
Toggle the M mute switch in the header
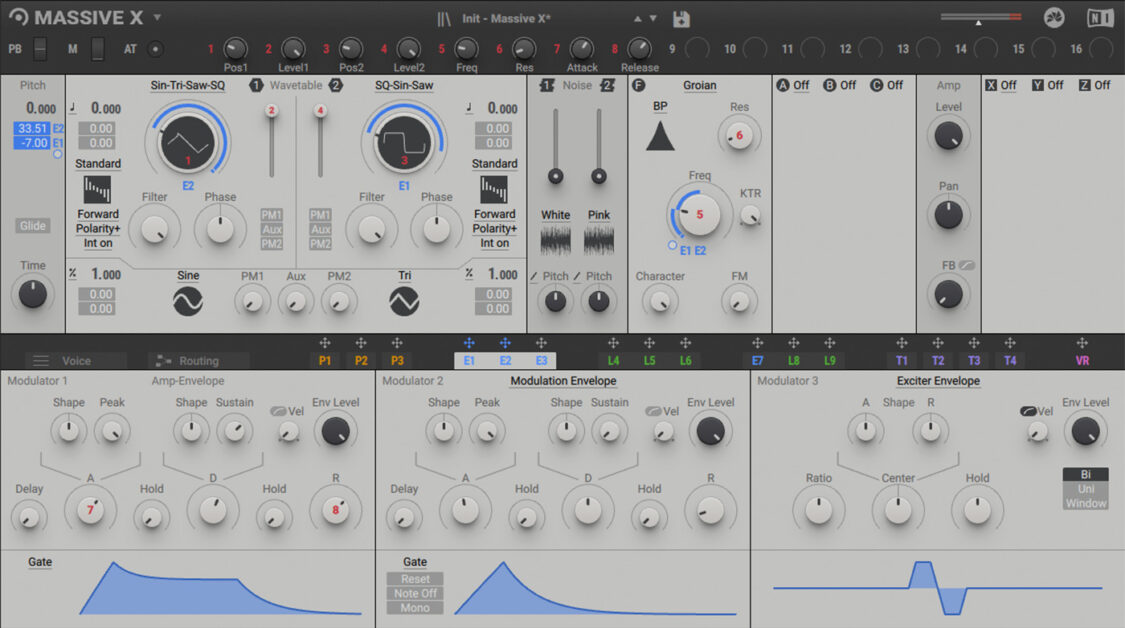pyautogui.click(x=96, y=48)
